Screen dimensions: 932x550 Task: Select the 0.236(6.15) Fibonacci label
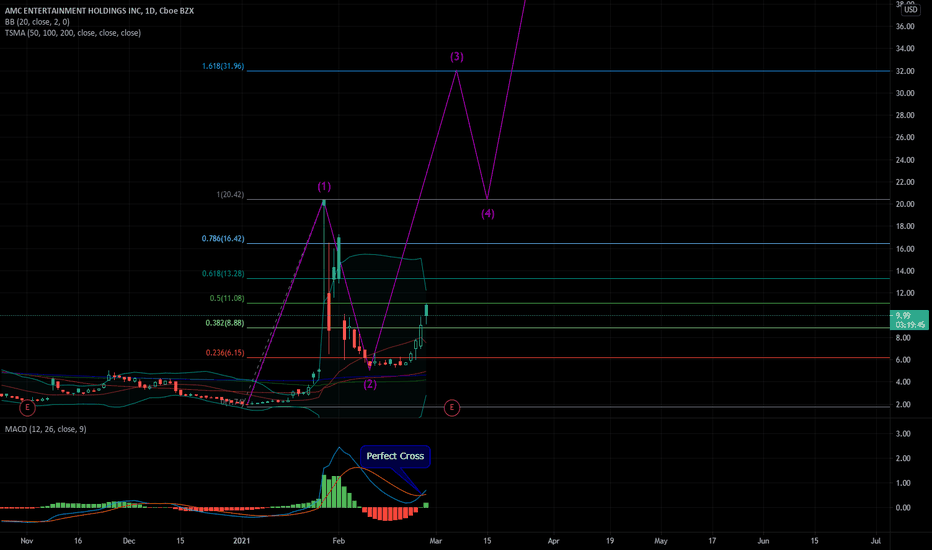click(225, 353)
